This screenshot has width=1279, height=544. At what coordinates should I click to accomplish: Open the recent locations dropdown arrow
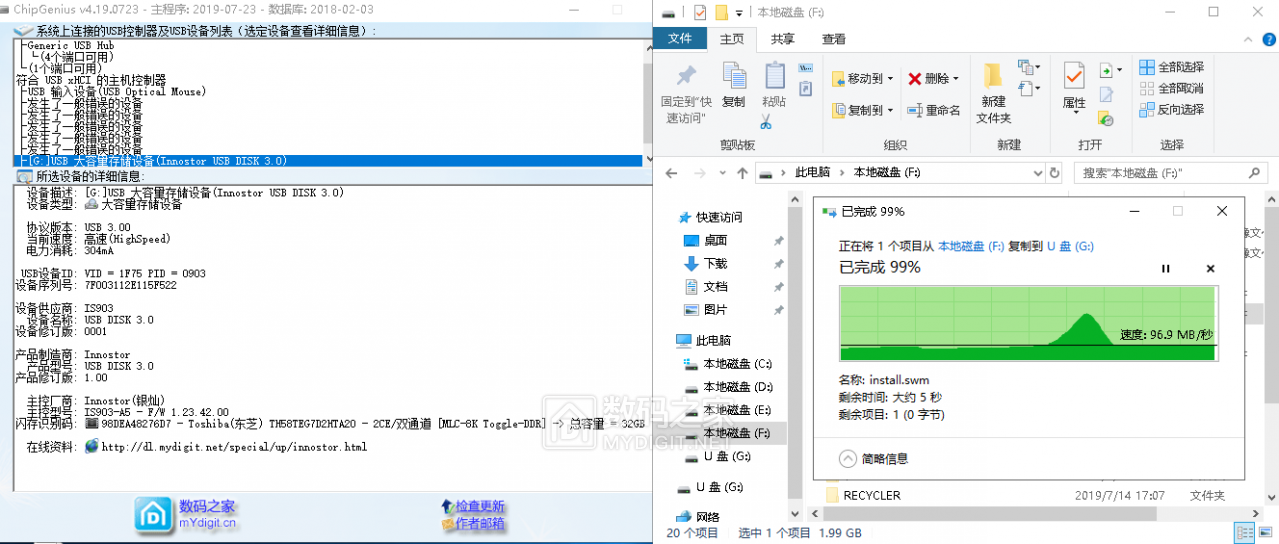(x=721, y=173)
